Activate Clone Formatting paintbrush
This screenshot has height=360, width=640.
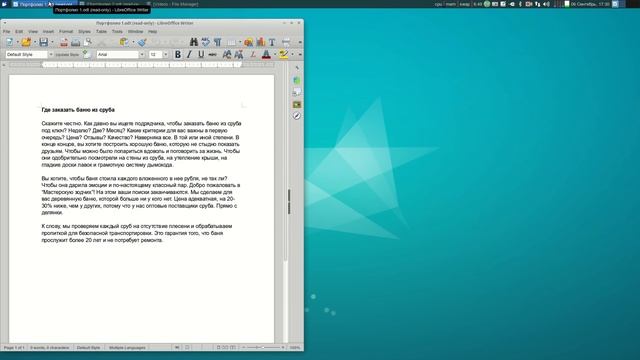pos(142,42)
